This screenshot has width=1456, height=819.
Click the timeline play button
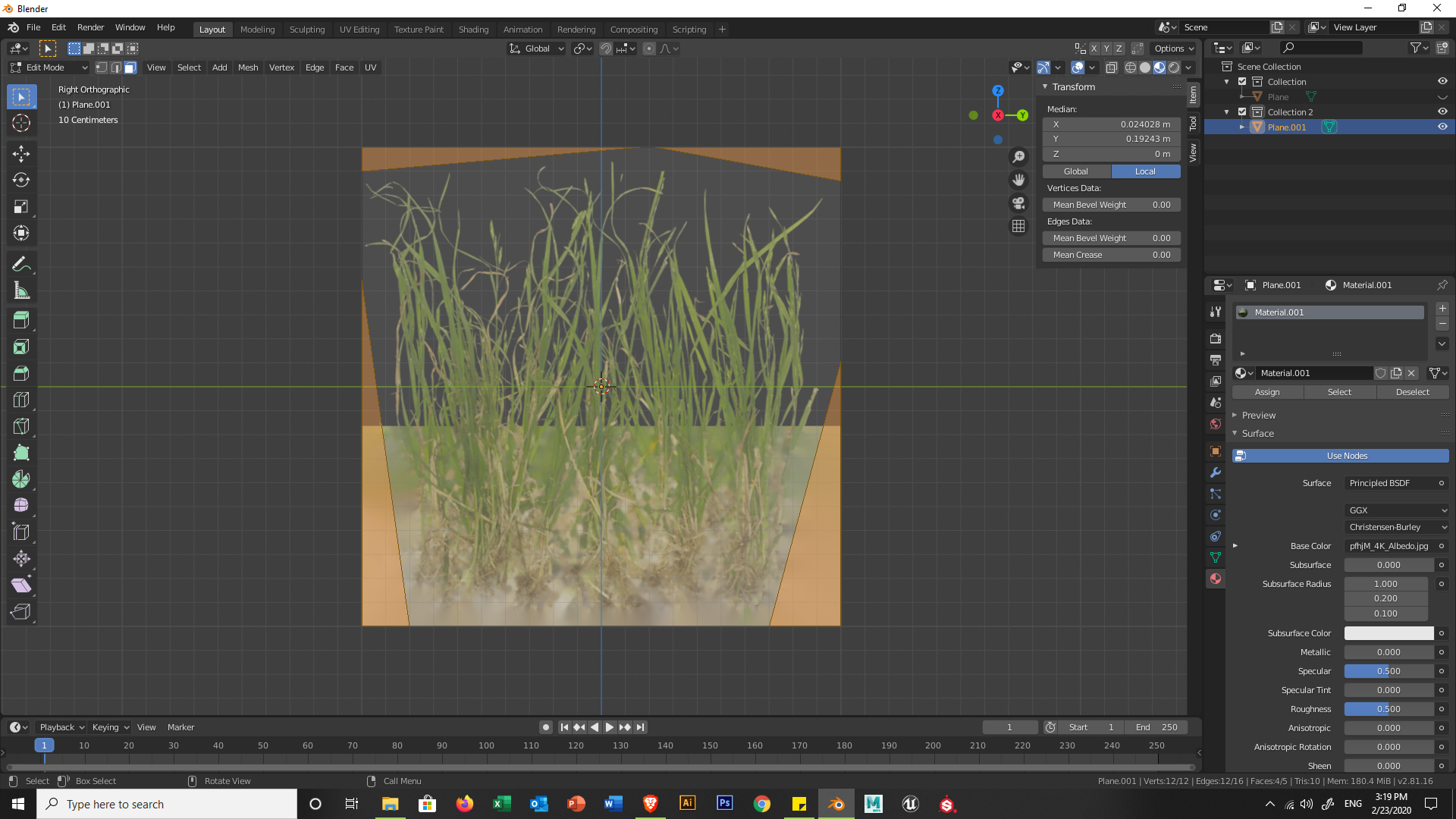click(x=610, y=727)
